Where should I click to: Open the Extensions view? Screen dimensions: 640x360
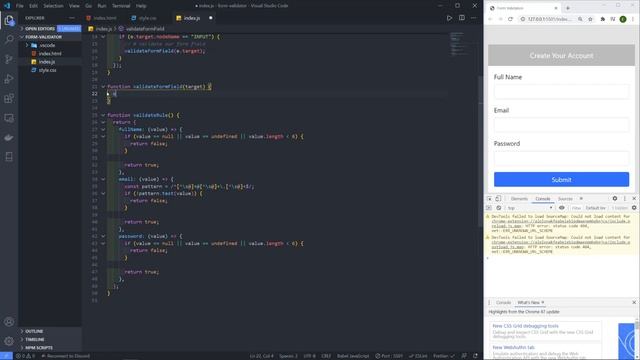9,98
